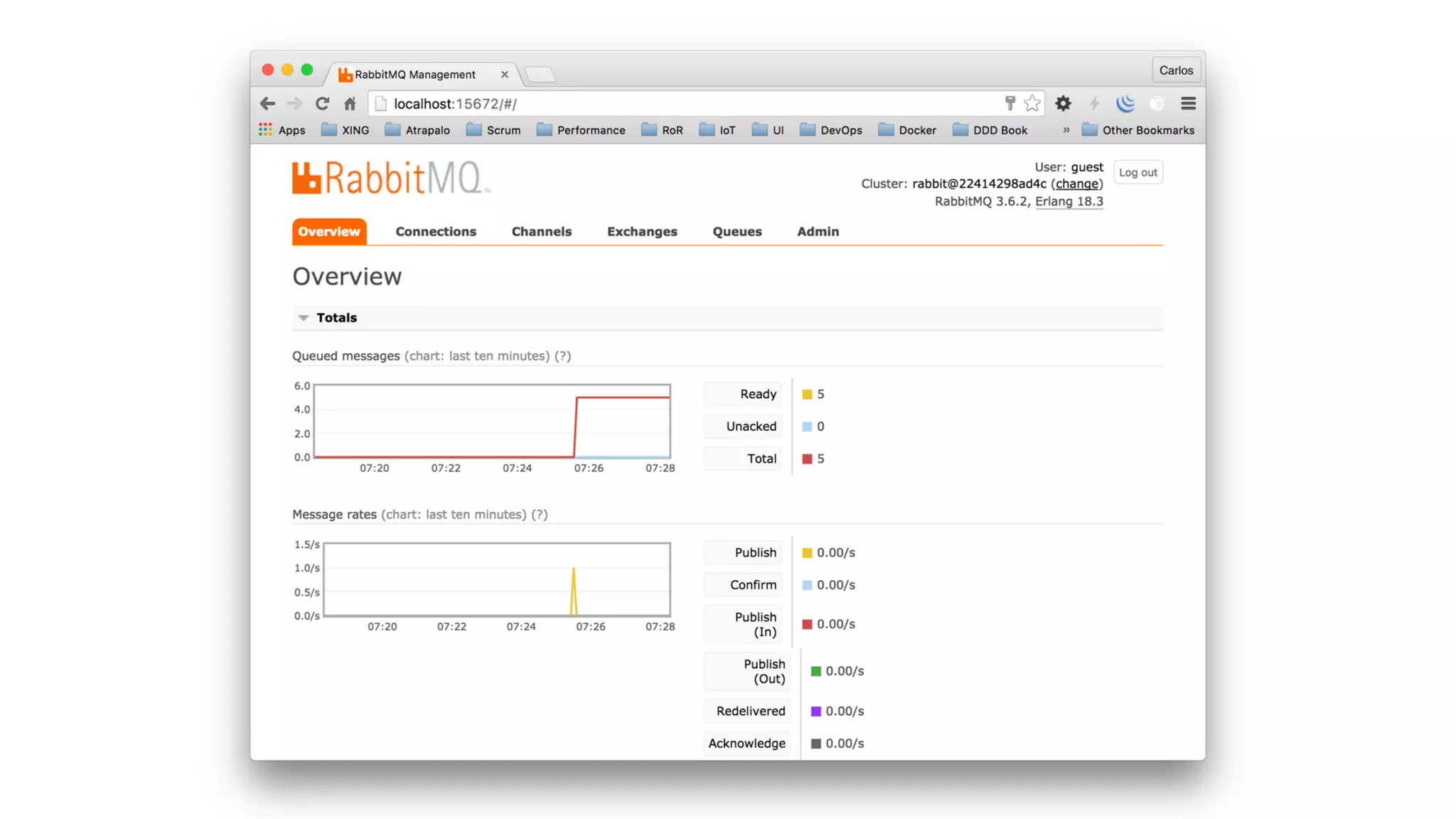Screen dimensions: 1456x819
Task: Go to the Connections tab
Action: (435, 232)
